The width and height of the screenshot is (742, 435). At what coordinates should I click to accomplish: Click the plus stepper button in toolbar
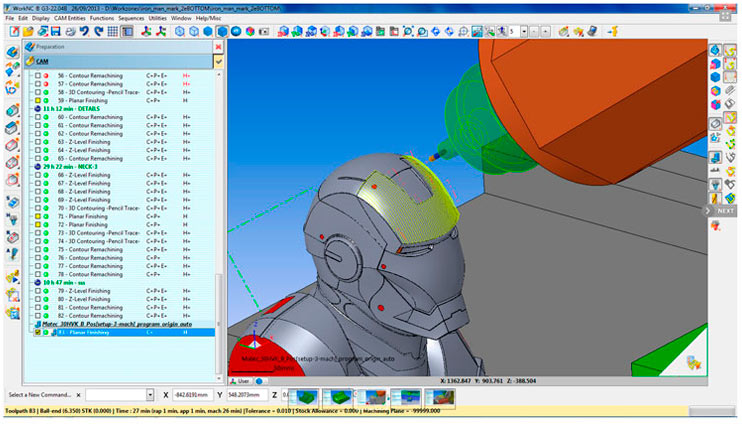coord(545,31)
